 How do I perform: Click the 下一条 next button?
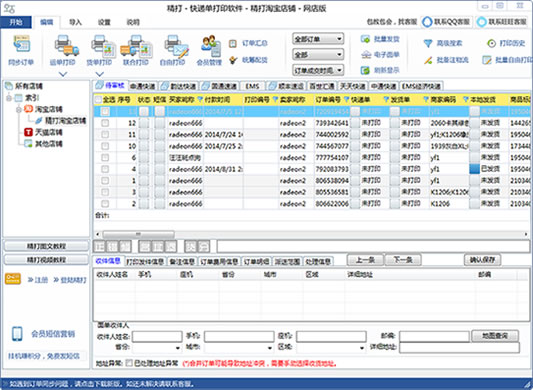click(403, 260)
